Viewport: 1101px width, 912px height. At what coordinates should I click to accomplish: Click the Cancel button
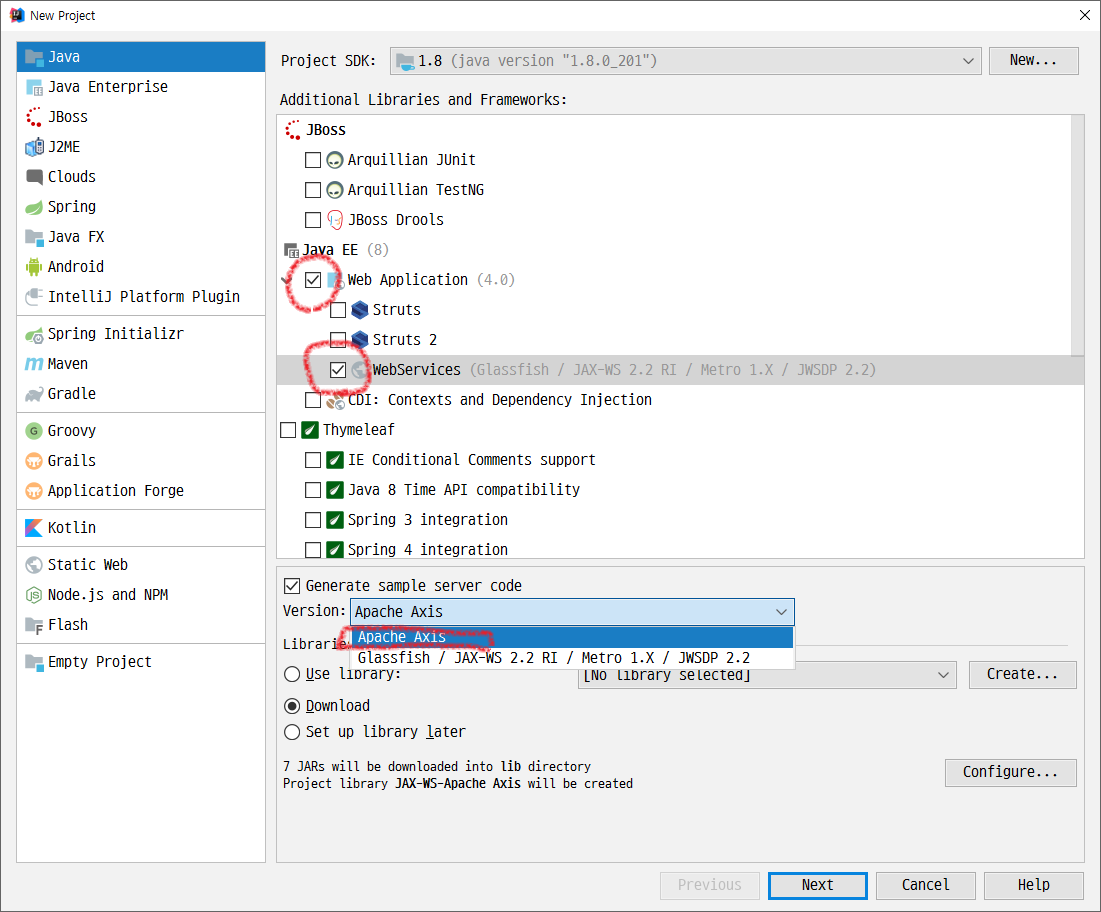925,885
